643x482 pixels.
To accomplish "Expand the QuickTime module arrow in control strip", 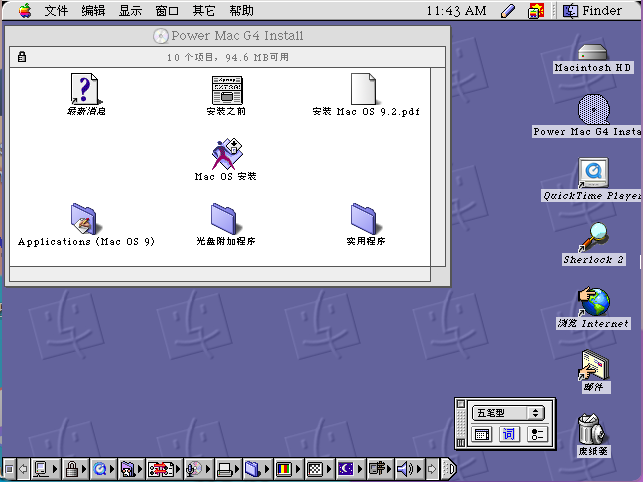I will tap(112, 468).
